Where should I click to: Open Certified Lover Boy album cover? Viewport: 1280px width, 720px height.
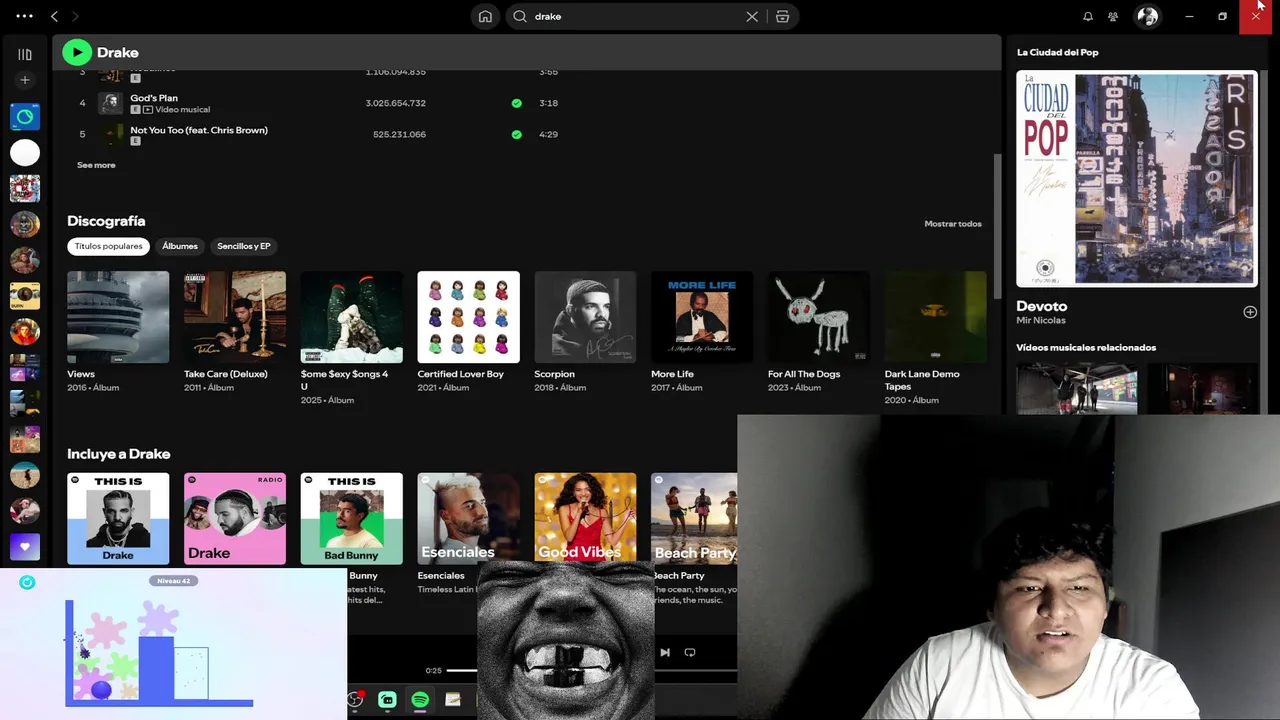tap(469, 317)
